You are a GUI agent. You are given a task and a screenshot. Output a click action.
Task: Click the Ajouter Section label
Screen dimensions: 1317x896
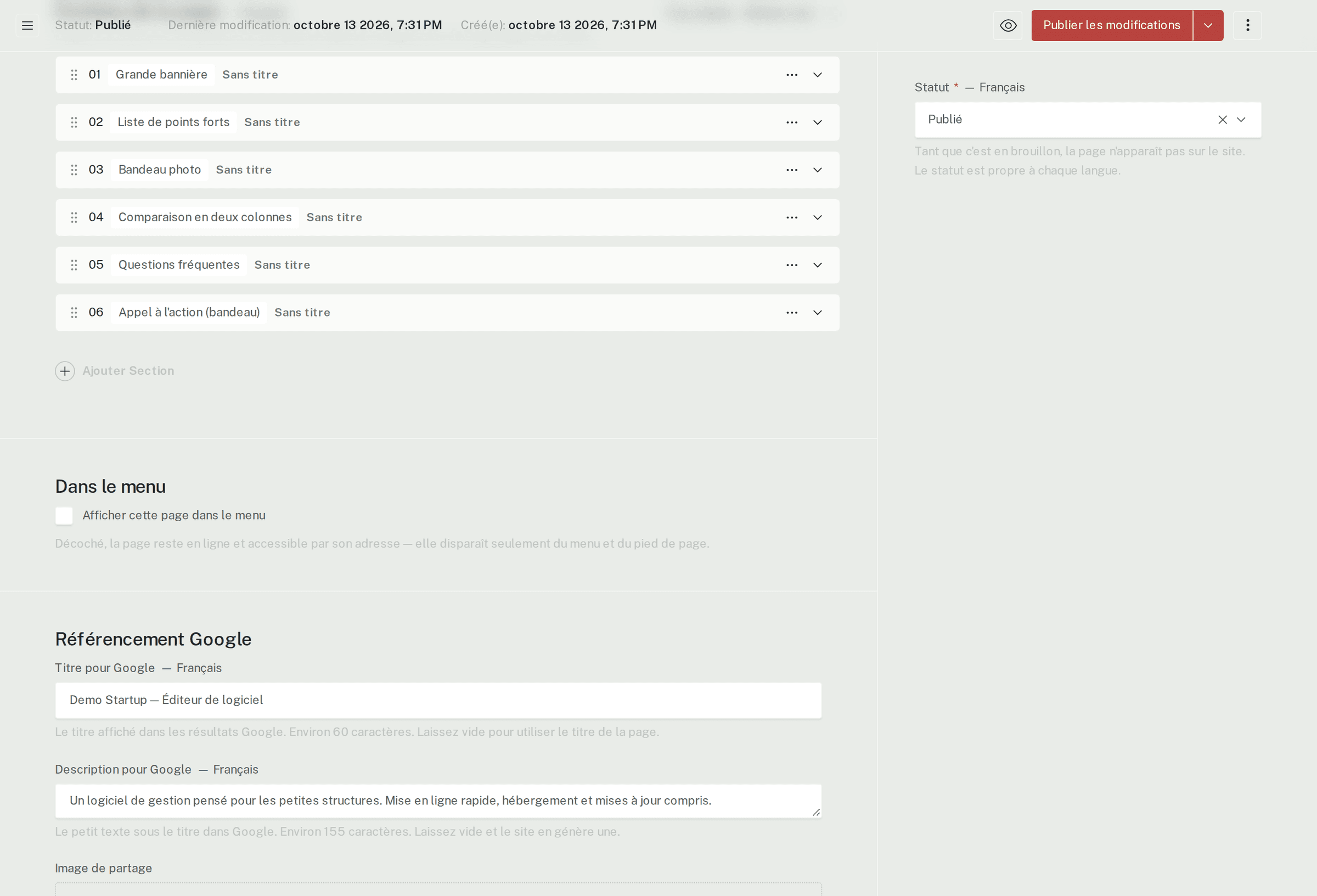128,371
